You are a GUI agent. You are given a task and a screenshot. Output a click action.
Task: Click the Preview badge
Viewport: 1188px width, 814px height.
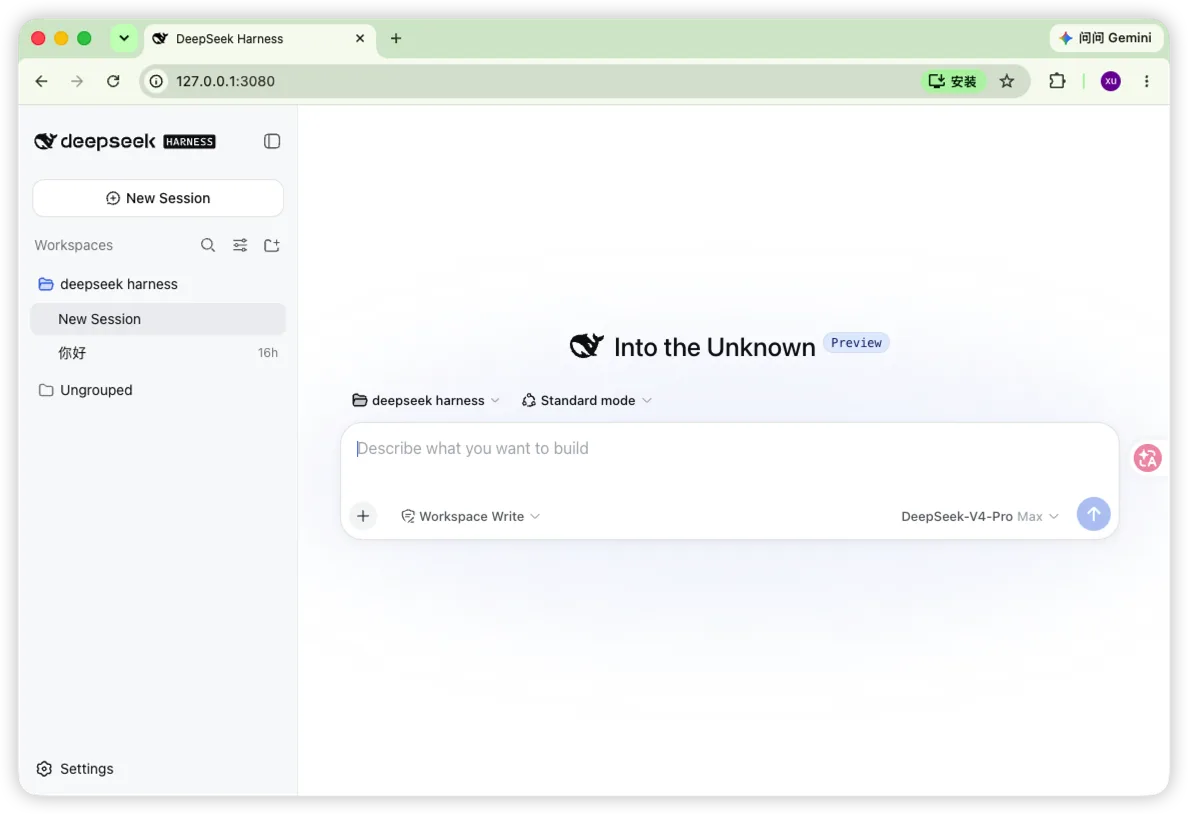[856, 343]
